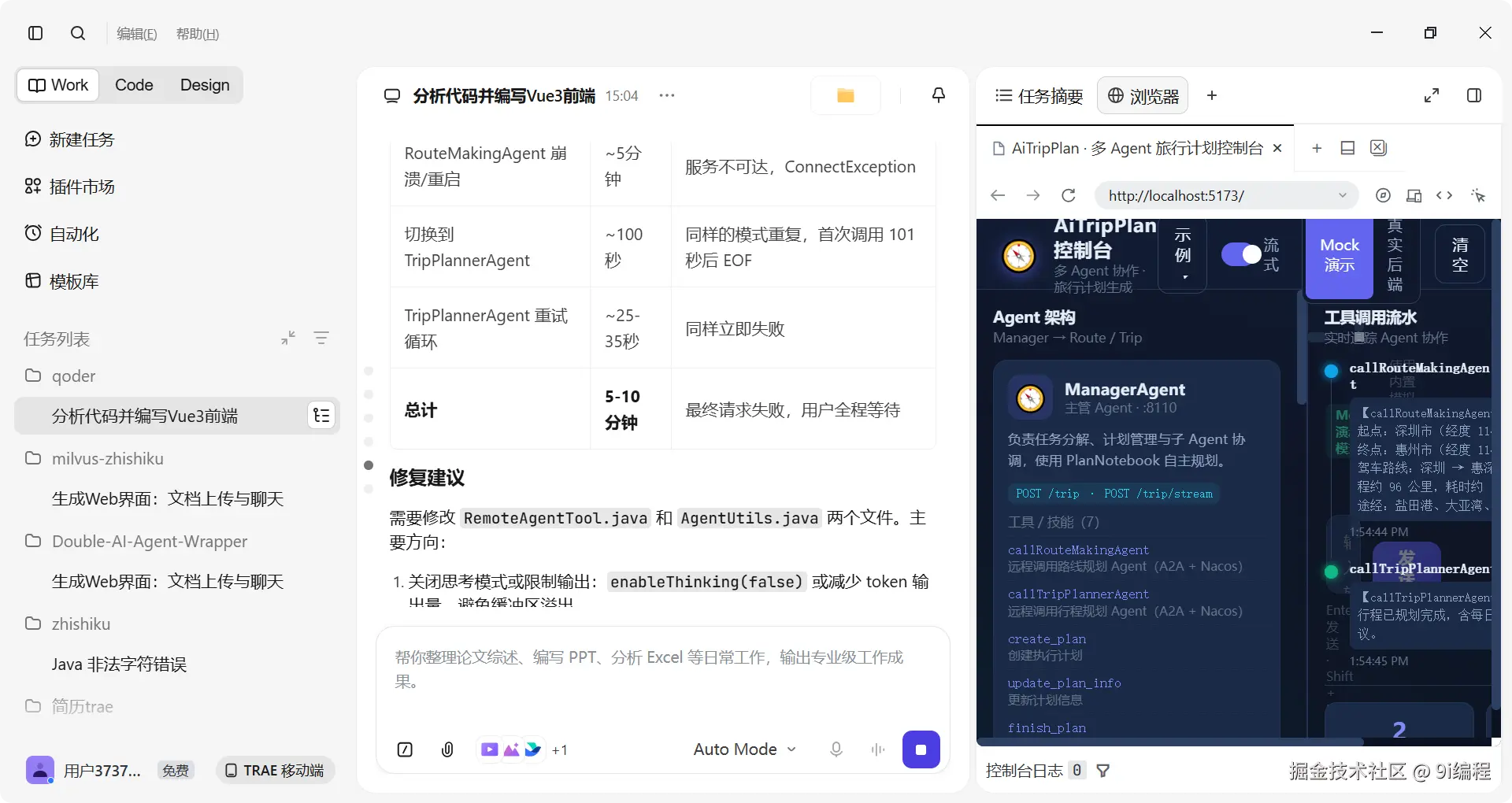Click the split layout icon beside browser tabs
The width and height of the screenshot is (1512, 803).
pos(1347,148)
